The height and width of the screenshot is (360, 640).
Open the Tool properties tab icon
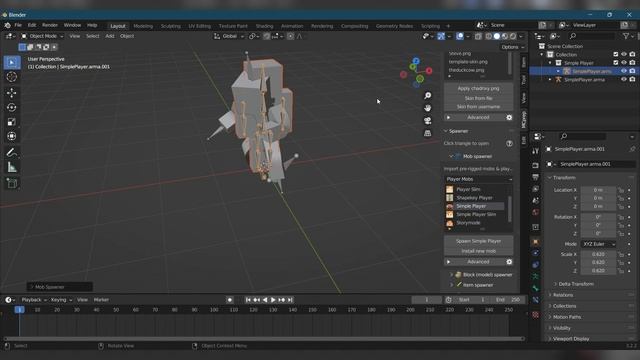[536, 151]
